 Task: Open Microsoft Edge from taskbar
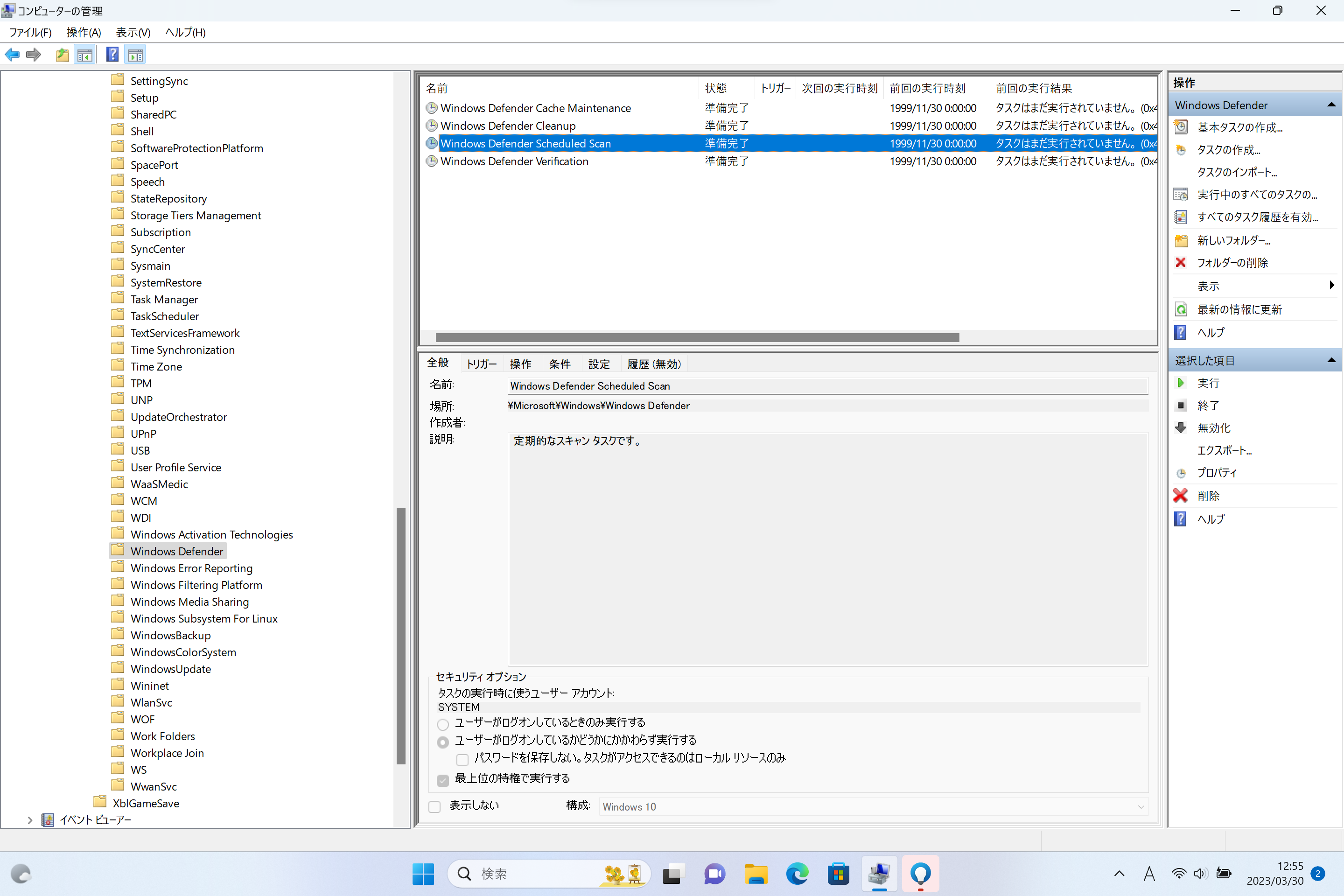pyautogui.click(x=797, y=874)
